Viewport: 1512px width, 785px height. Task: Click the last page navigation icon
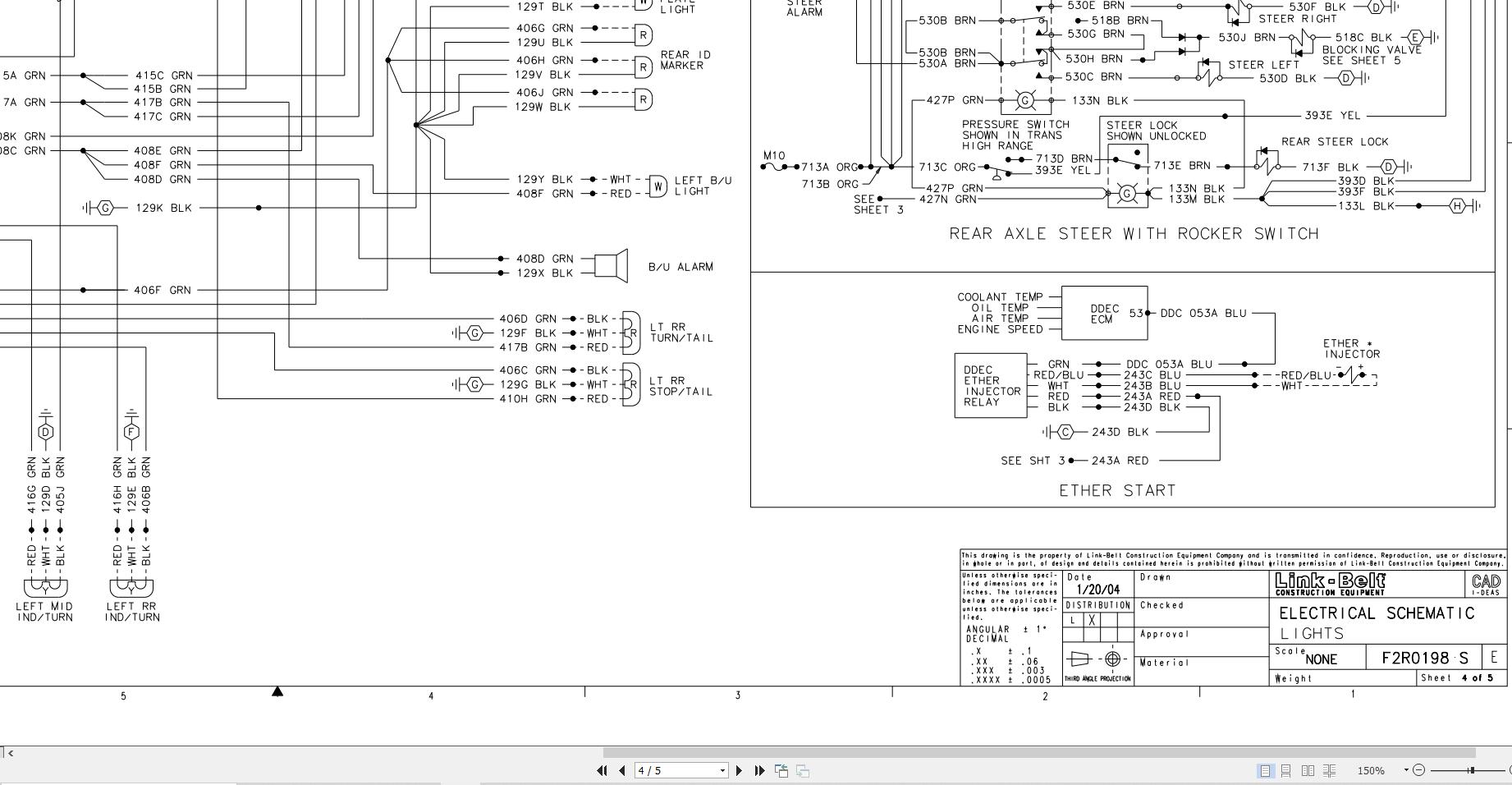(x=758, y=770)
